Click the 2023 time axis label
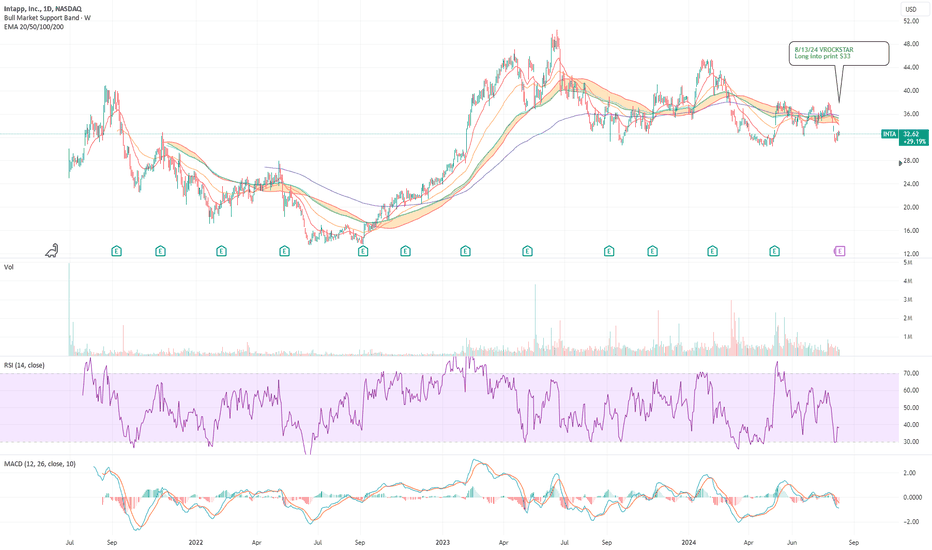 click(442, 542)
